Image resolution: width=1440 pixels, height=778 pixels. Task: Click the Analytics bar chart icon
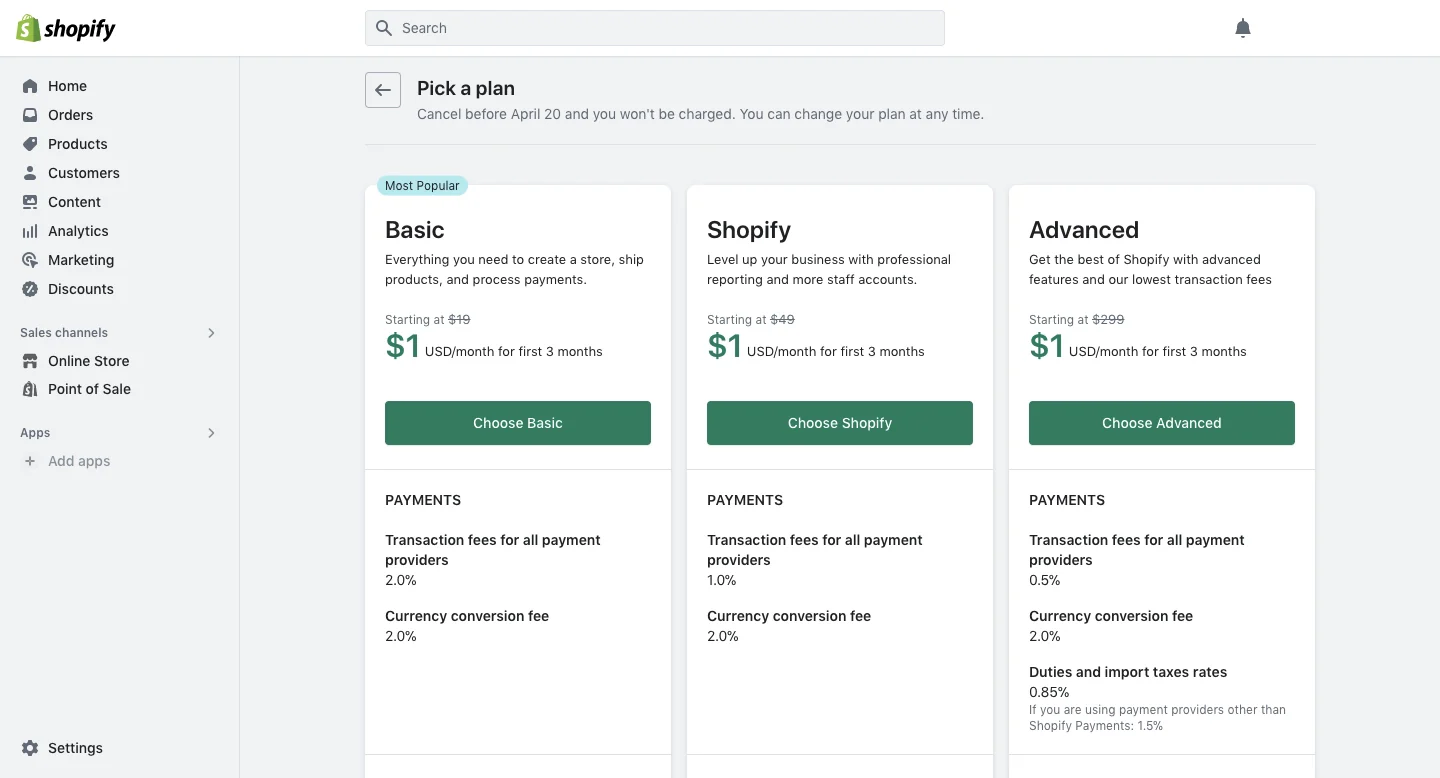point(30,231)
